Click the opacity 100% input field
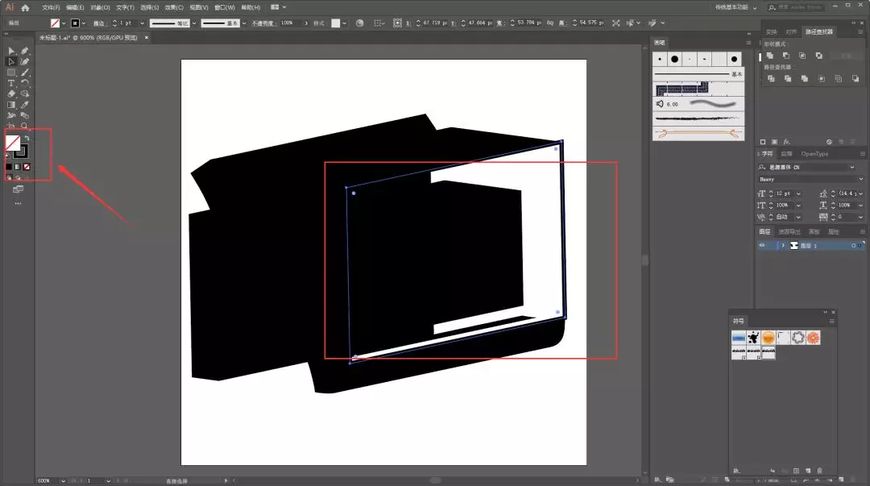Image resolution: width=870 pixels, height=486 pixels. pos(291,23)
